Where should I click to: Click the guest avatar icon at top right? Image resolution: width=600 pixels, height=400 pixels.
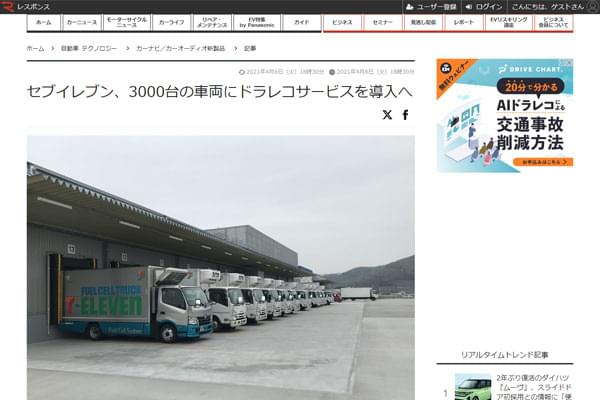[x=595, y=7]
